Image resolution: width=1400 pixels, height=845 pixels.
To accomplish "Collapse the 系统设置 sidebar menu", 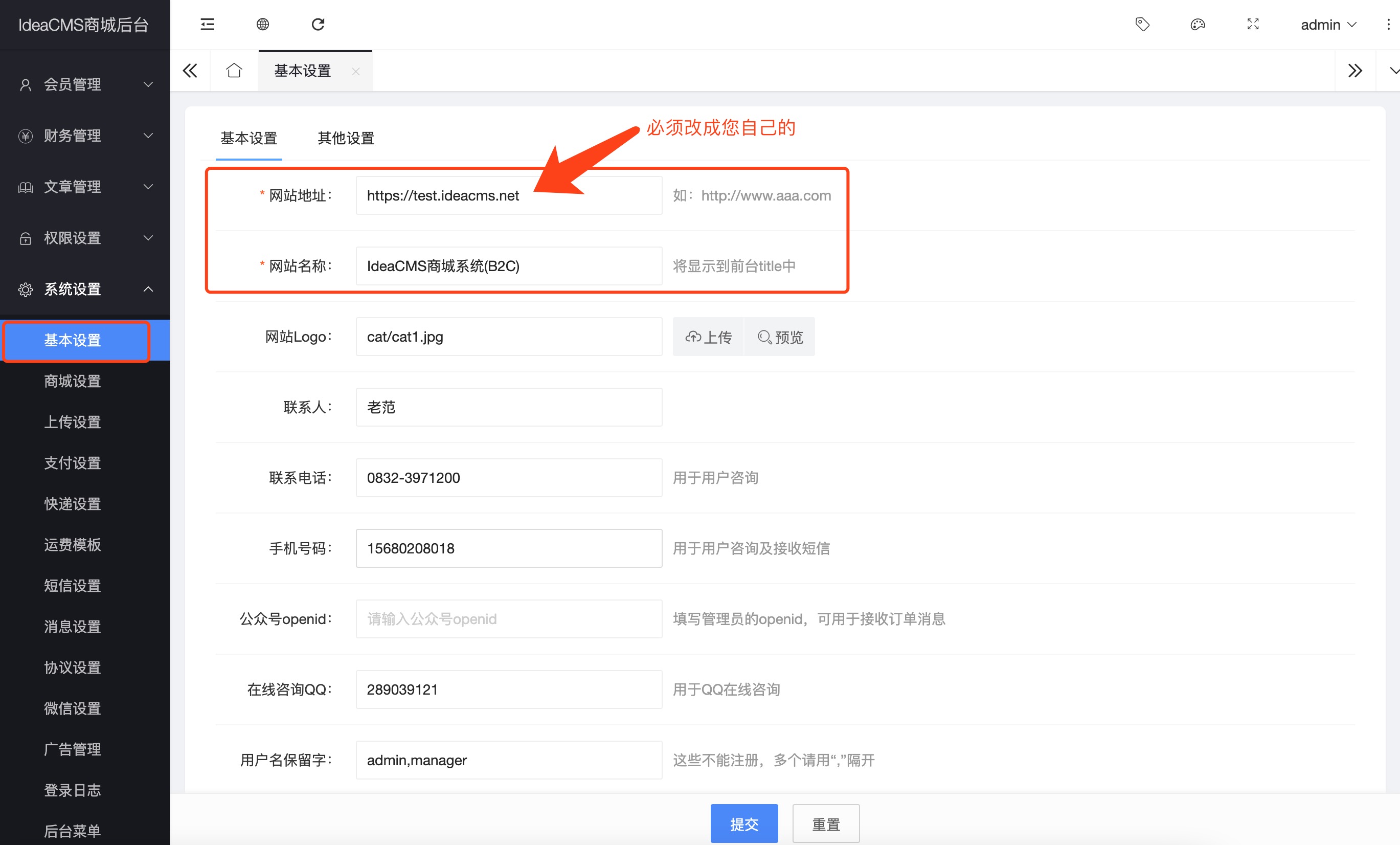I will (85, 289).
